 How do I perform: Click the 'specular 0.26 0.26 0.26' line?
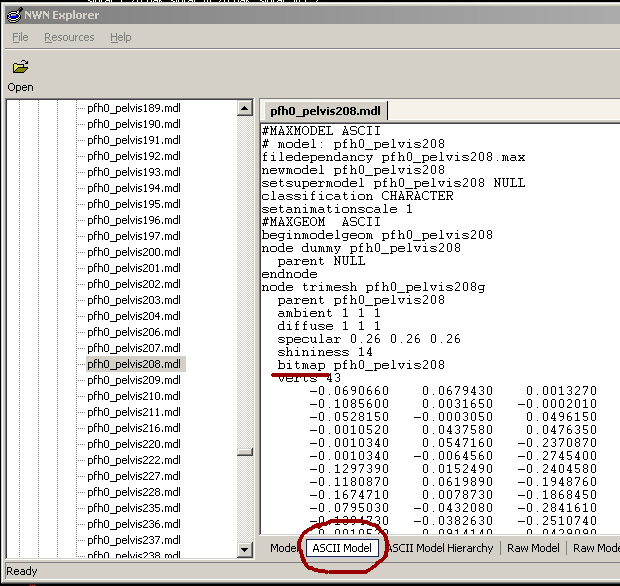tap(369, 339)
